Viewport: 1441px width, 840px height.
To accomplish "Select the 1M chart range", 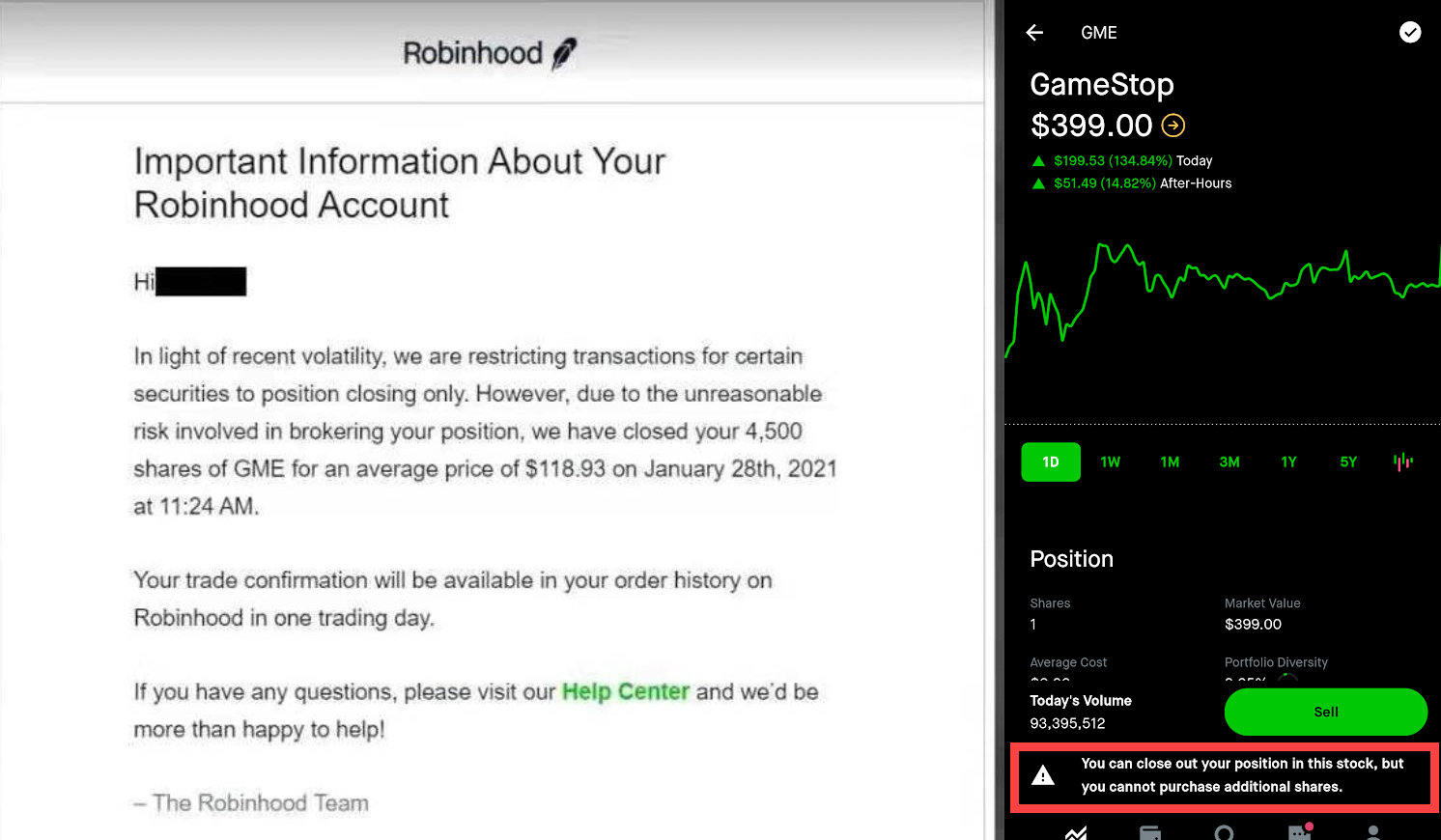I will click(1170, 462).
